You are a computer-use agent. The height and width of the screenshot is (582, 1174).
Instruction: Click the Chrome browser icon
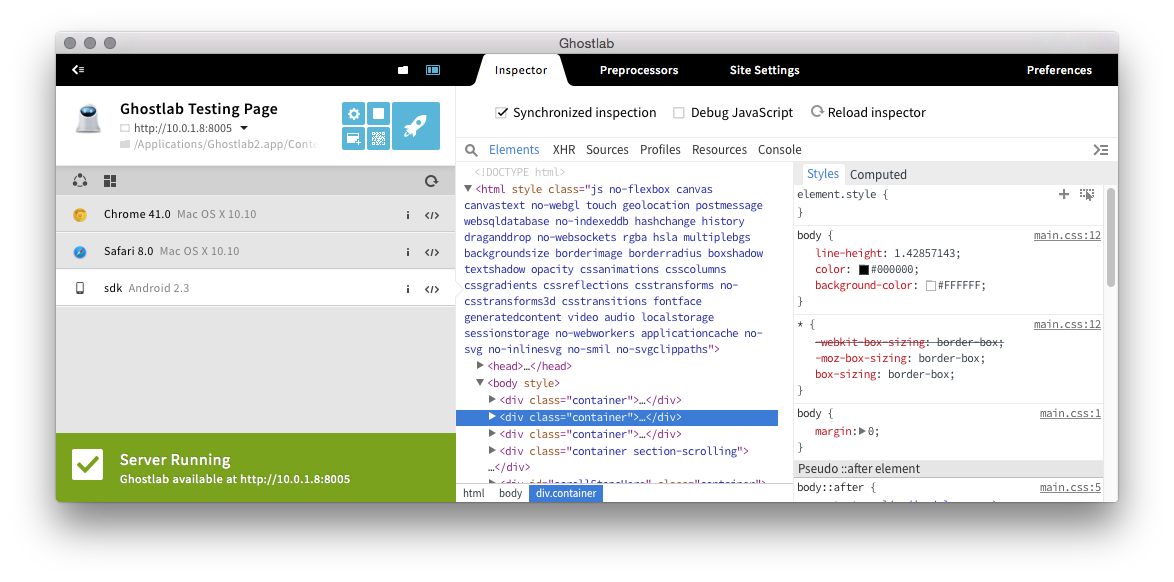[80, 215]
